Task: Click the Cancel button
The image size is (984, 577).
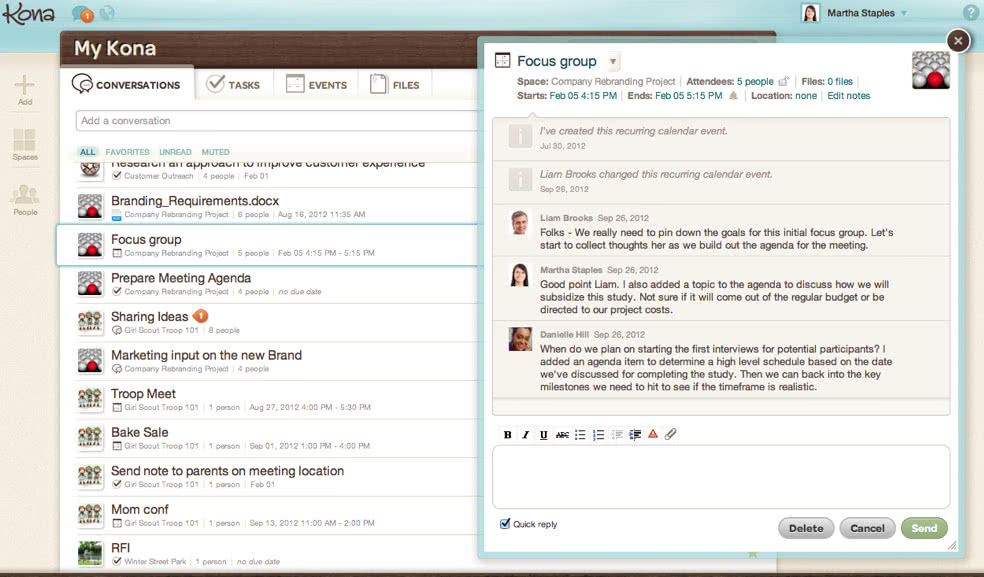Action: [x=867, y=528]
